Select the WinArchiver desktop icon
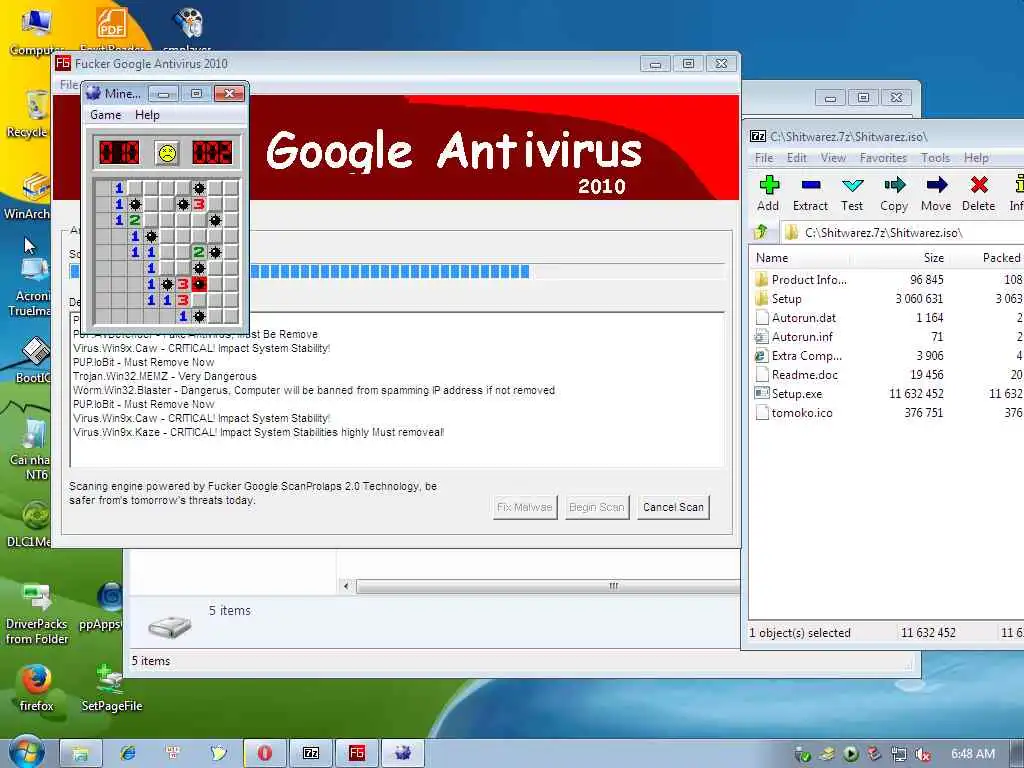 27,196
